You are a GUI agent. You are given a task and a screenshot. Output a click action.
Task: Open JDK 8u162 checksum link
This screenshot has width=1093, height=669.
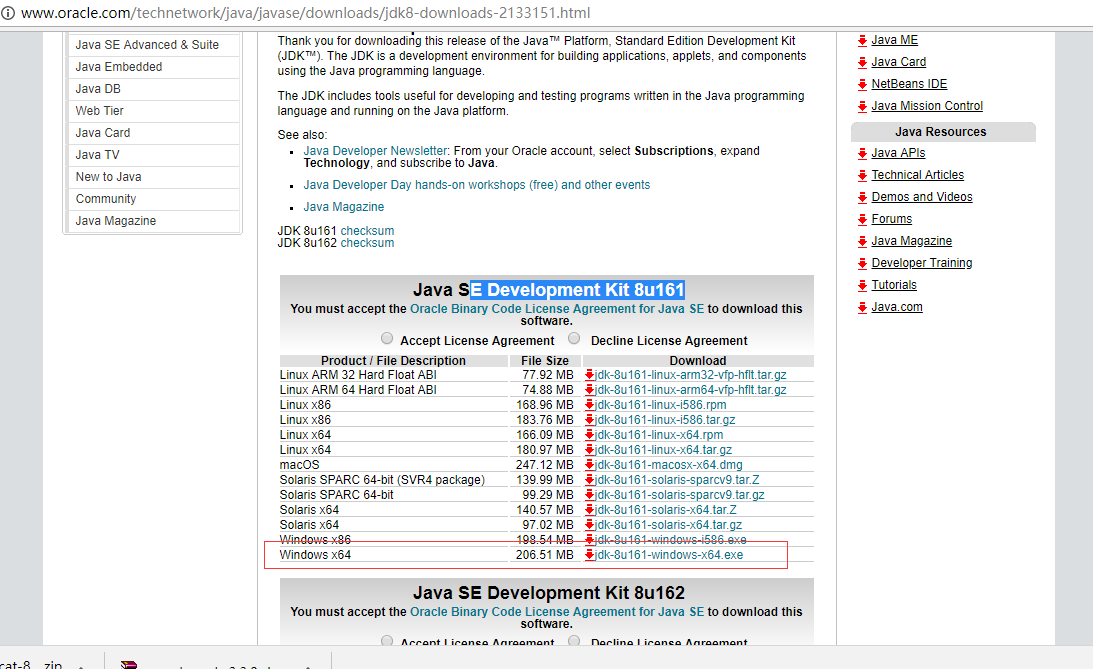367,243
